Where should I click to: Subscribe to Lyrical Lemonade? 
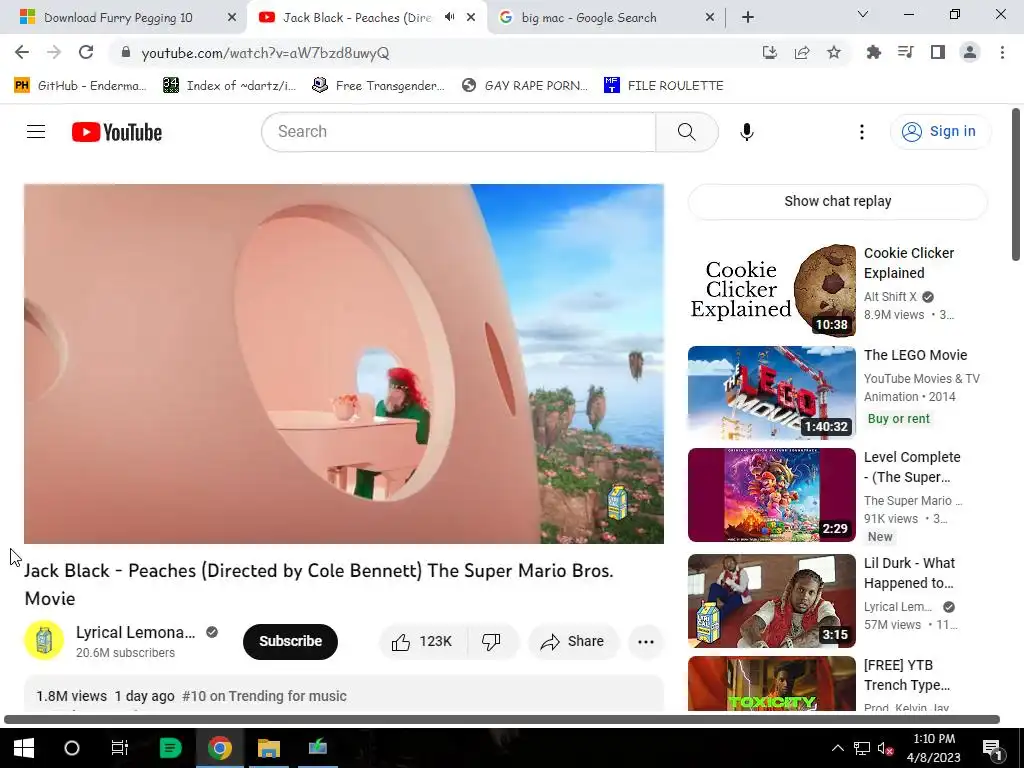(290, 641)
